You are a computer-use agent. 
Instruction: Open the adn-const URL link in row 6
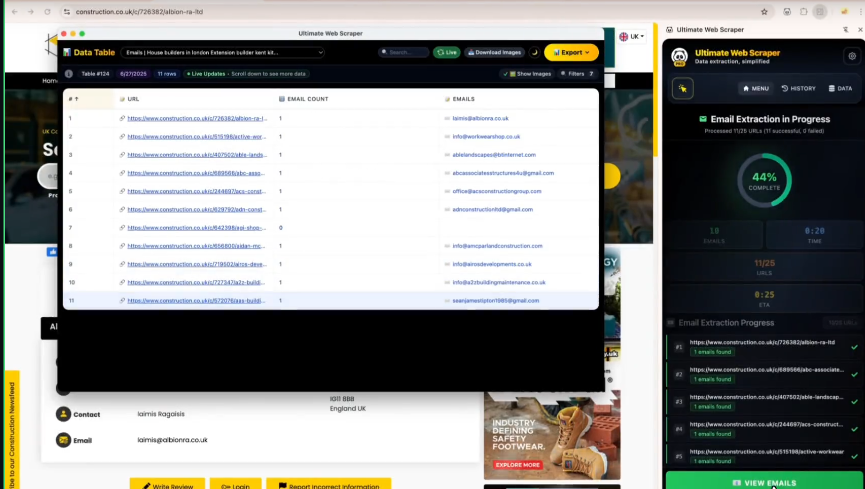pos(196,209)
